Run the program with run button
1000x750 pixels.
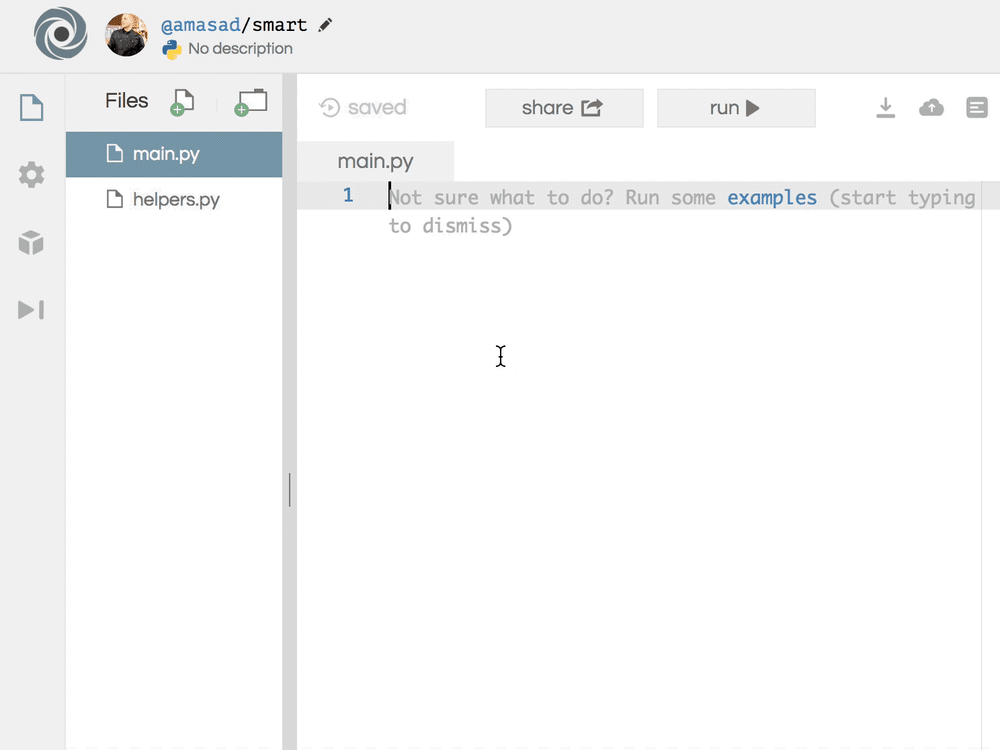pos(735,108)
